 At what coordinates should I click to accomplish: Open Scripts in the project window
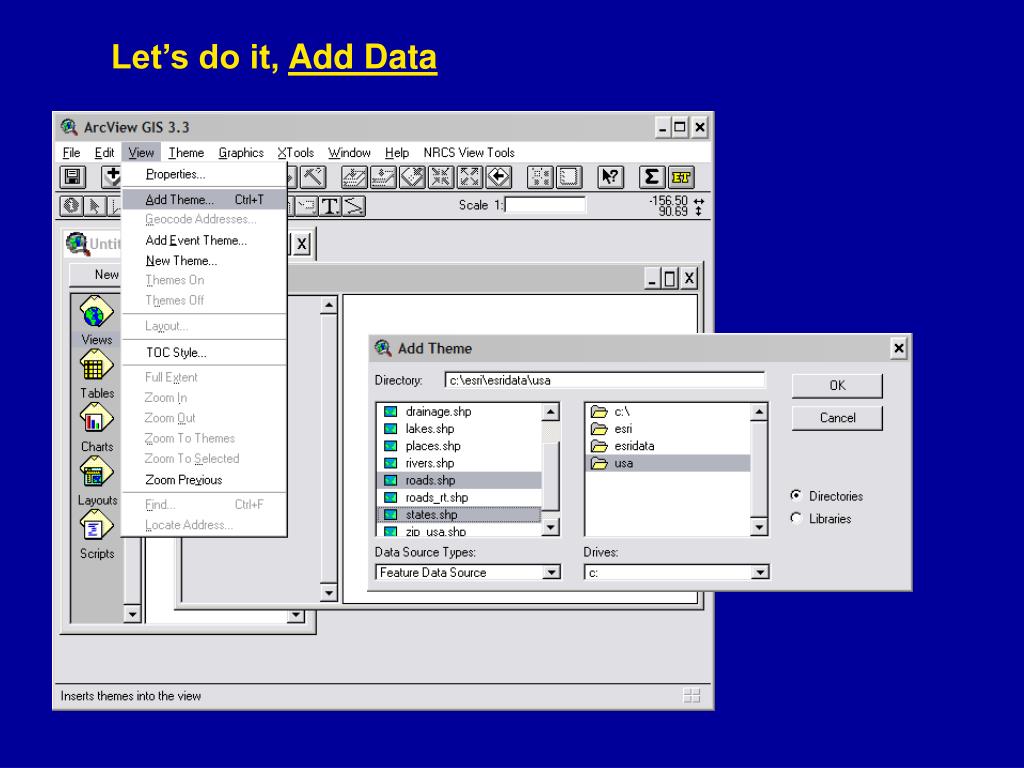coord(97,534)
